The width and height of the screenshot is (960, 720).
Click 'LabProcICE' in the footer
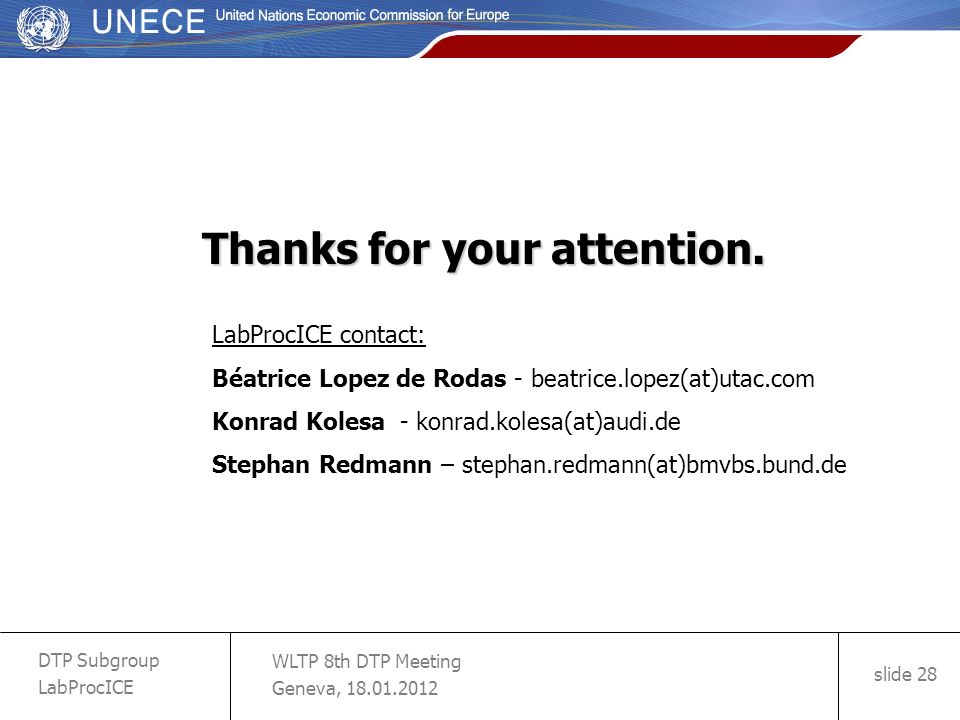pyautogui.click(x=86, y=687)
